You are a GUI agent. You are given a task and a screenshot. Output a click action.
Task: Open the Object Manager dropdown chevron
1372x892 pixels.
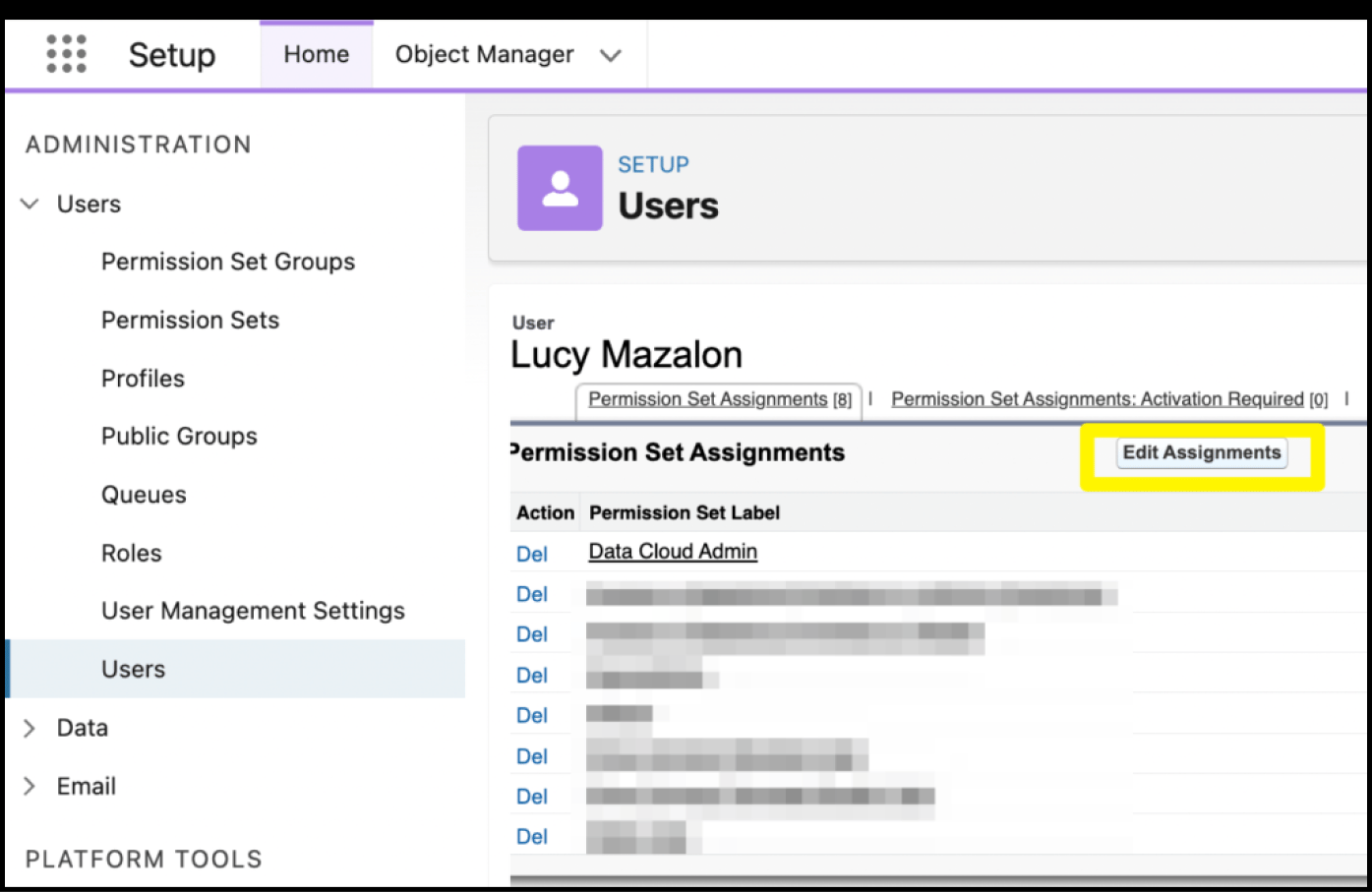coord(611,56)
